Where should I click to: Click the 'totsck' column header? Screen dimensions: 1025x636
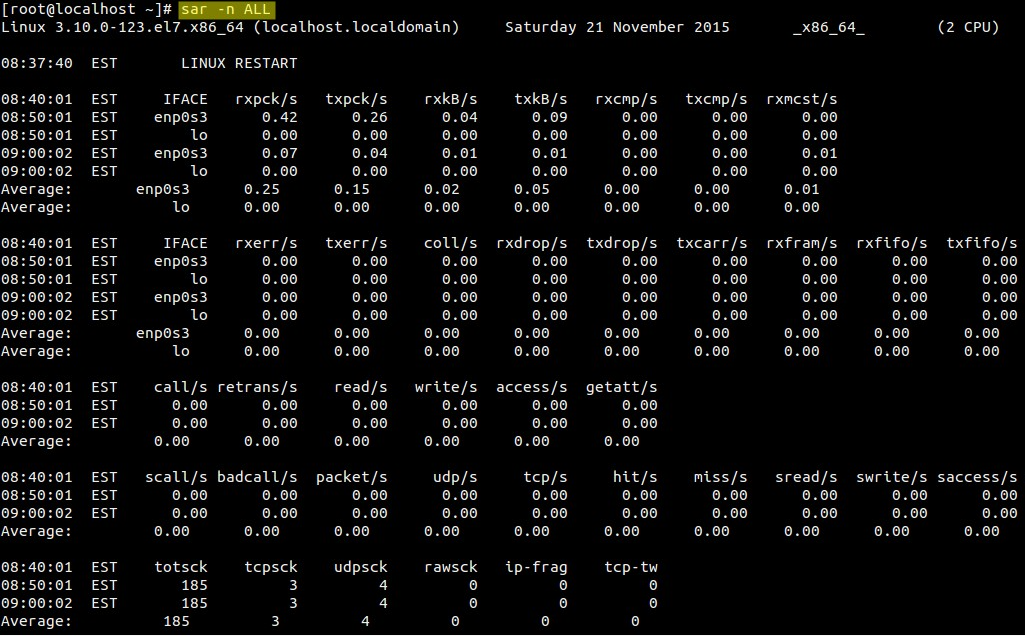(x=181, y=567)
